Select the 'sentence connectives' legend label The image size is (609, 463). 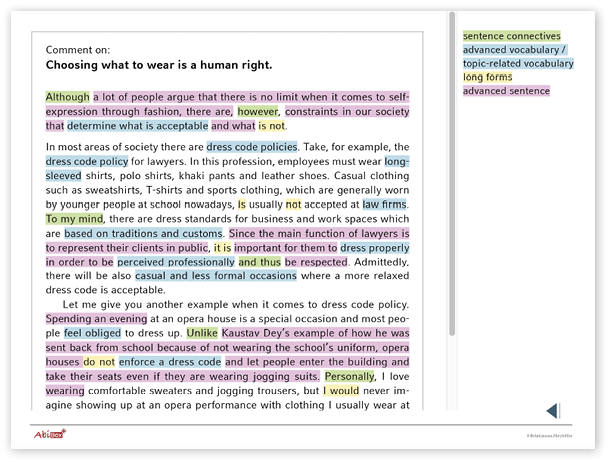[x=511, y=36]
